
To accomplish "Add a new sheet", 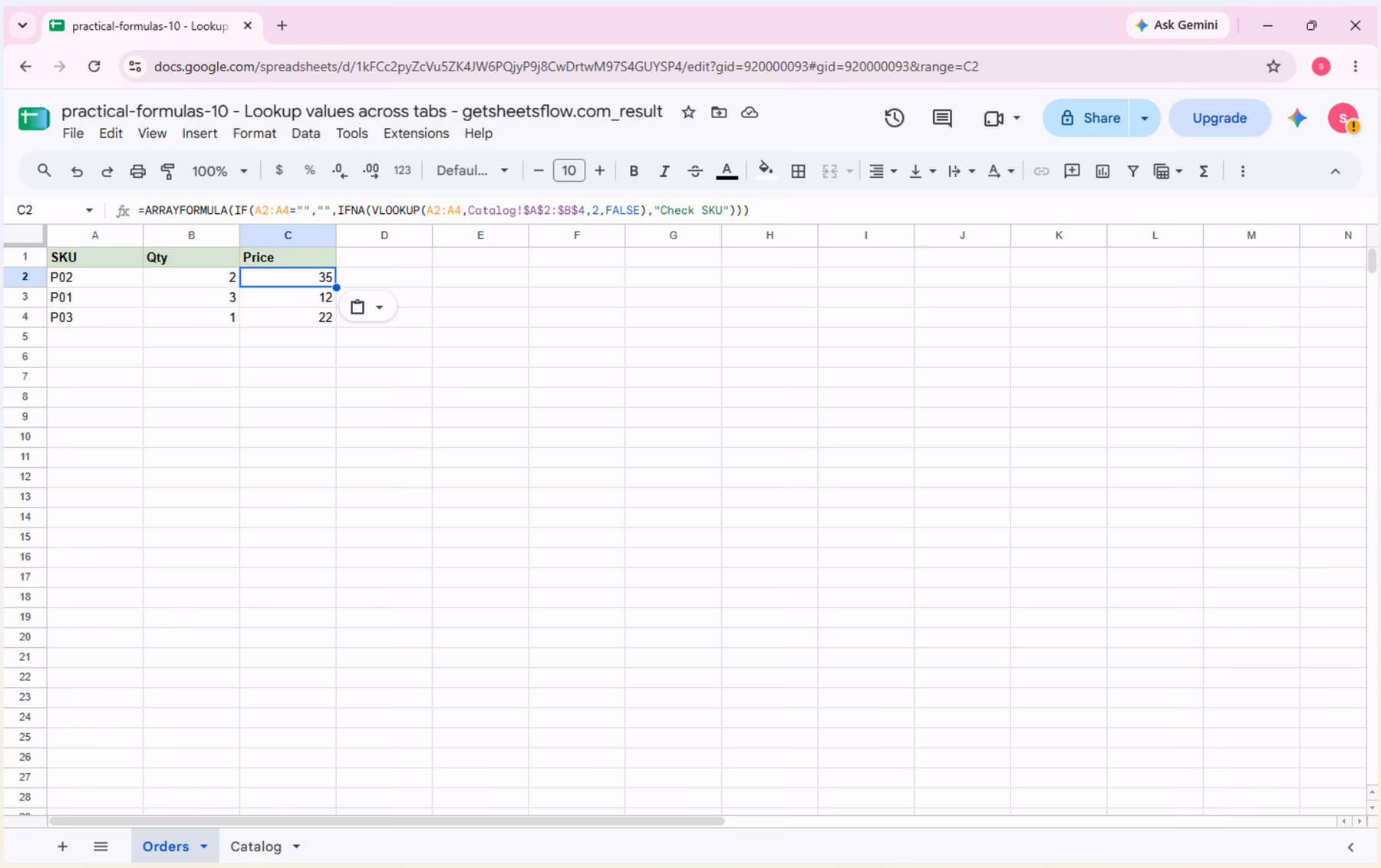I will pos(63,847).
